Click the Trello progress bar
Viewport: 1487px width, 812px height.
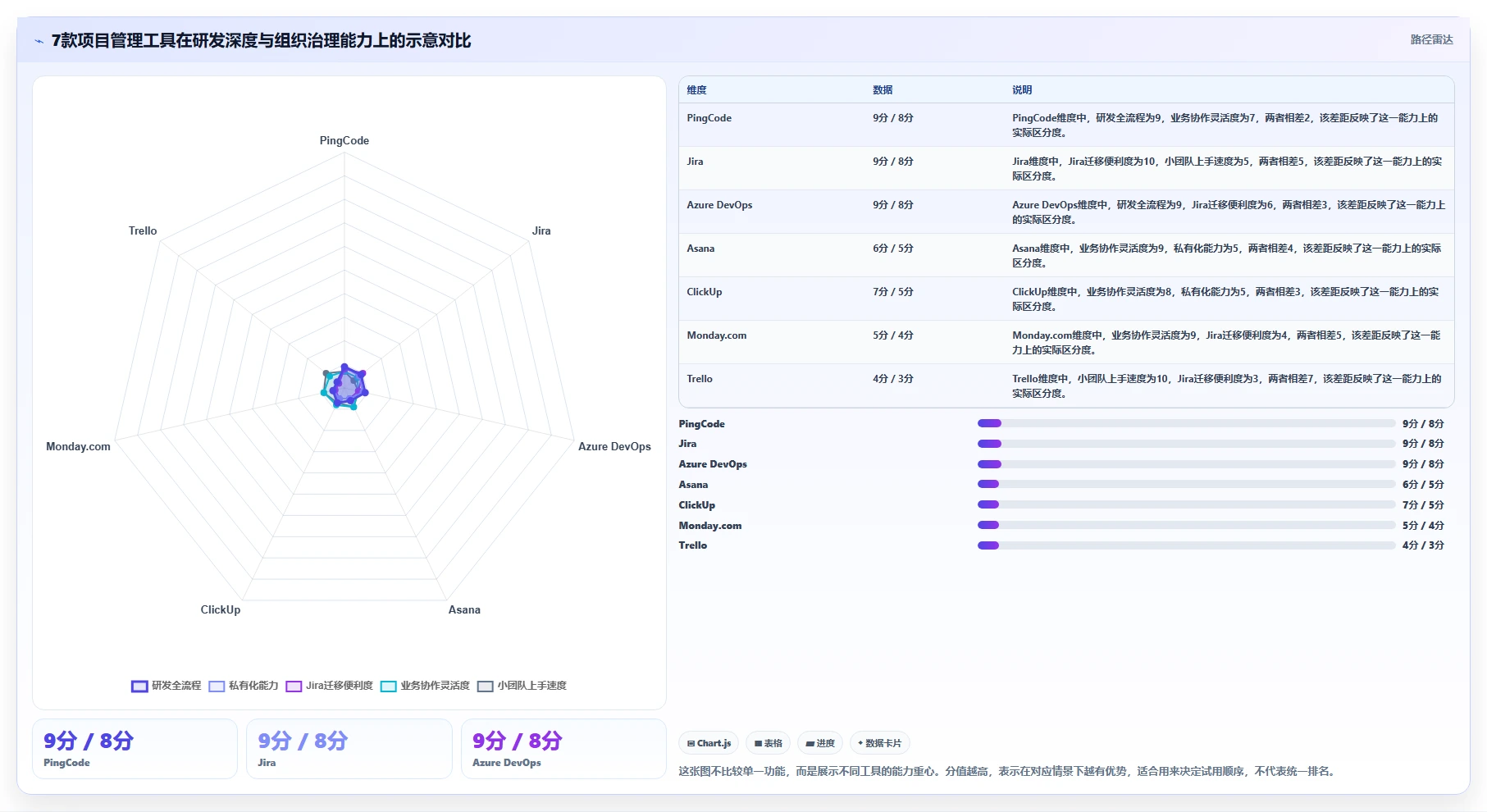(x=1186, y=545)
